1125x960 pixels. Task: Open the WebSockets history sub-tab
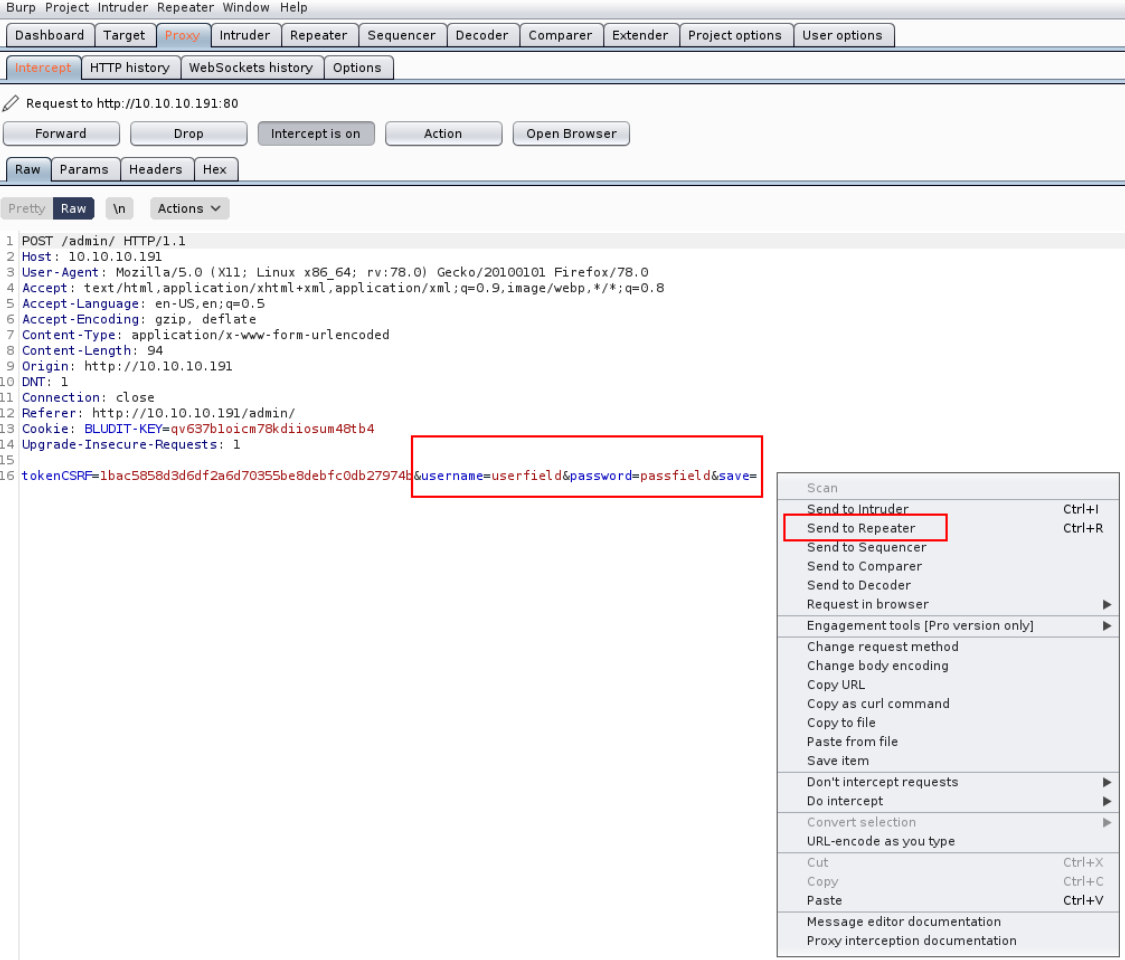[x=251, y=67]
